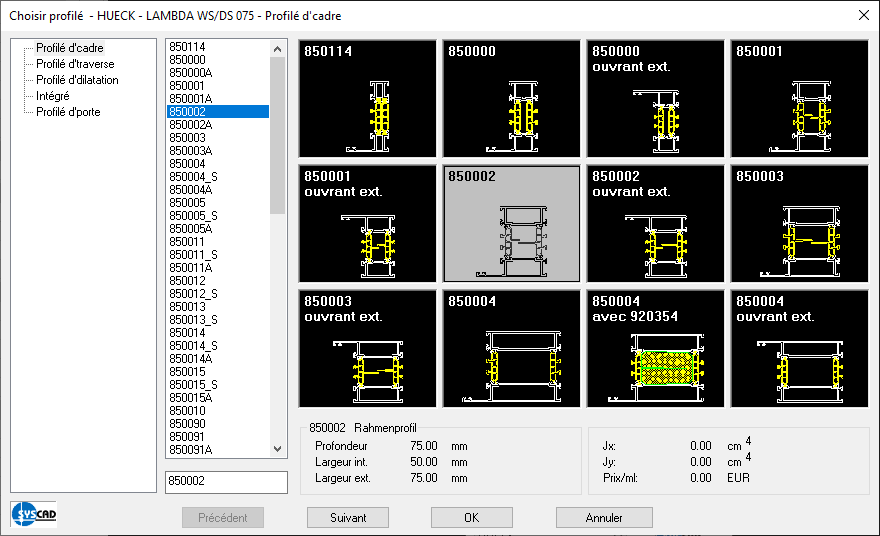Screen dimensions: 880x536
Task: Select the plain 850003 profile thumbnail
Action: coord(799,224)
